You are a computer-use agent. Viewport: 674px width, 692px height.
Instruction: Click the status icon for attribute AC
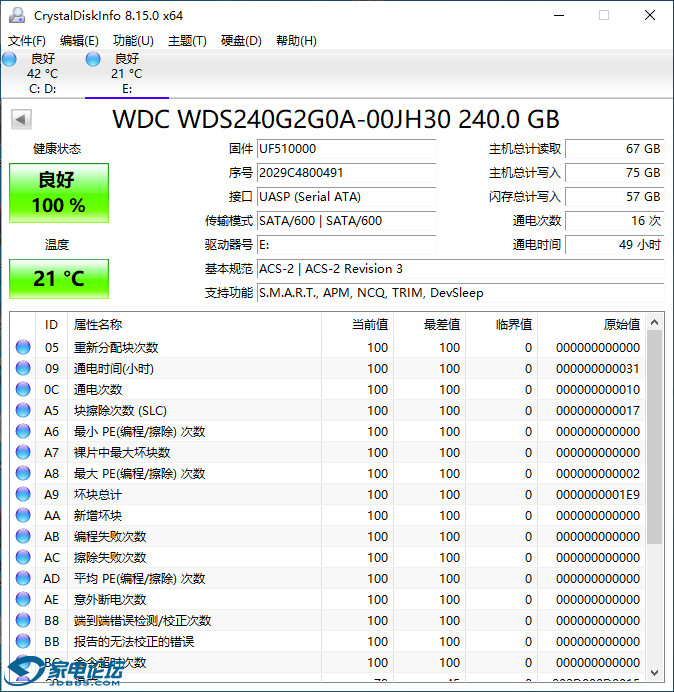tap(23, 557)
